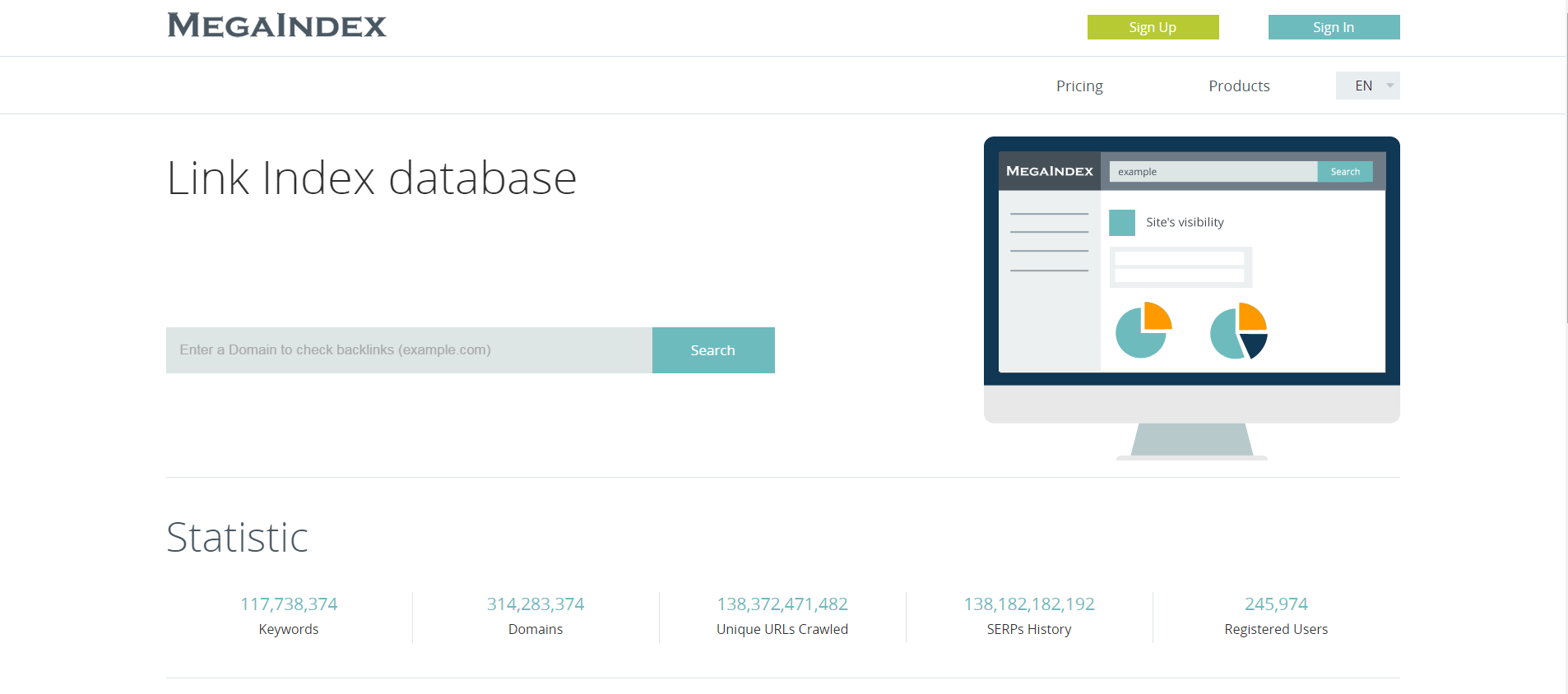Click the Sign Up button
The image size is (1568, 694).
pos(1153,27)
